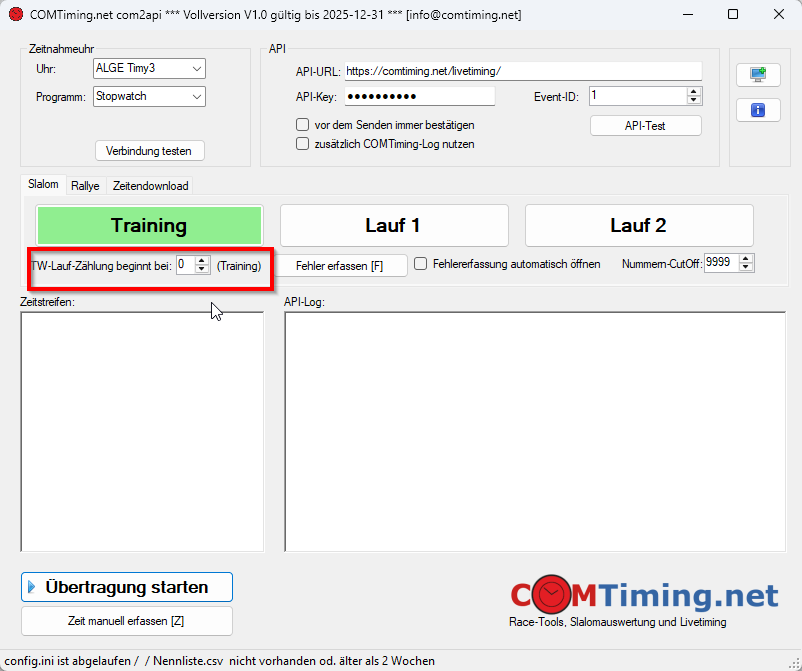802x671 pixels.
Task: Click into the API-URL input field
Action: [x=523, y=71]
